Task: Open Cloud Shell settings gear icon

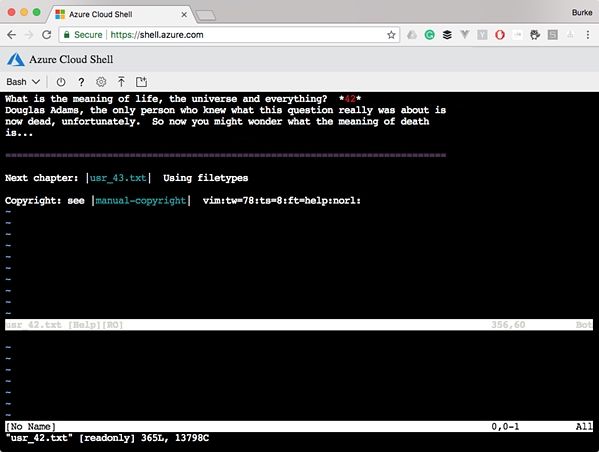Action: click(x=101, y=82)
